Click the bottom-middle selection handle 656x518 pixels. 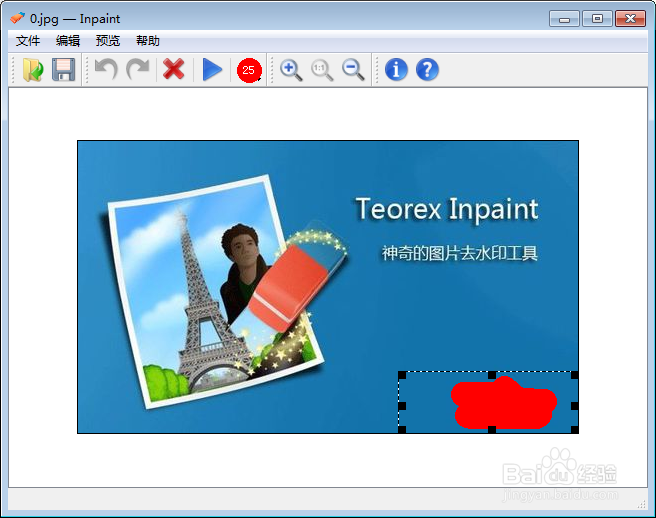[492, 429]
